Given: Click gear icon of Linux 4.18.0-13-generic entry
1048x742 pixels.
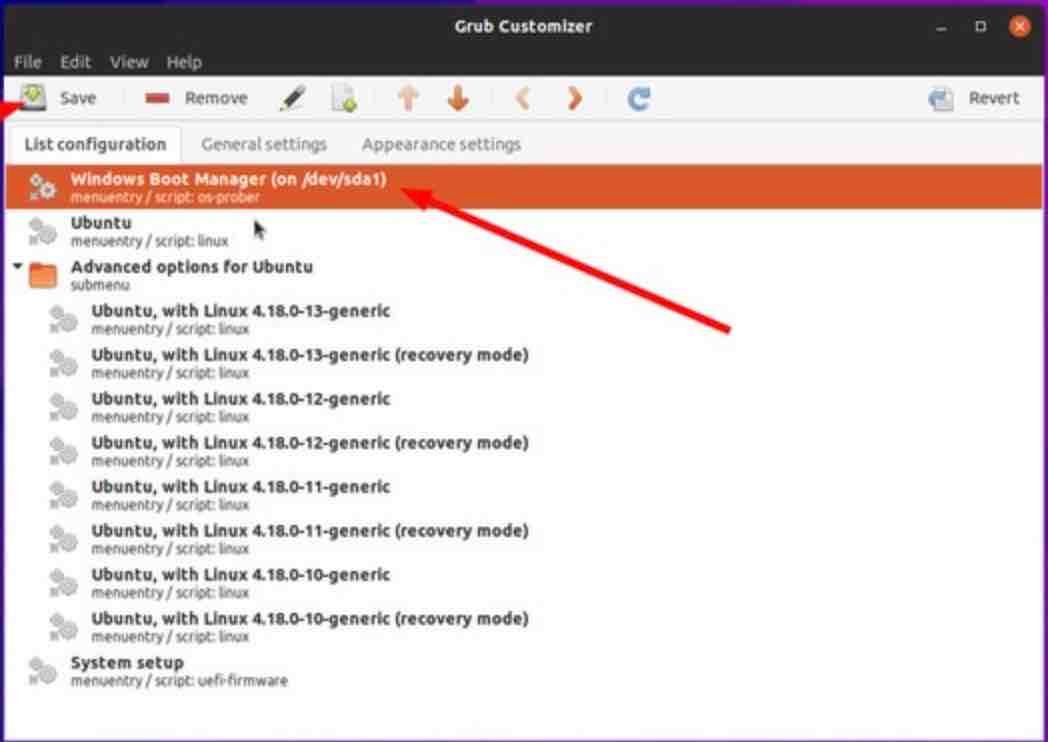Looking at the screenshot, I should pos(63,319).
